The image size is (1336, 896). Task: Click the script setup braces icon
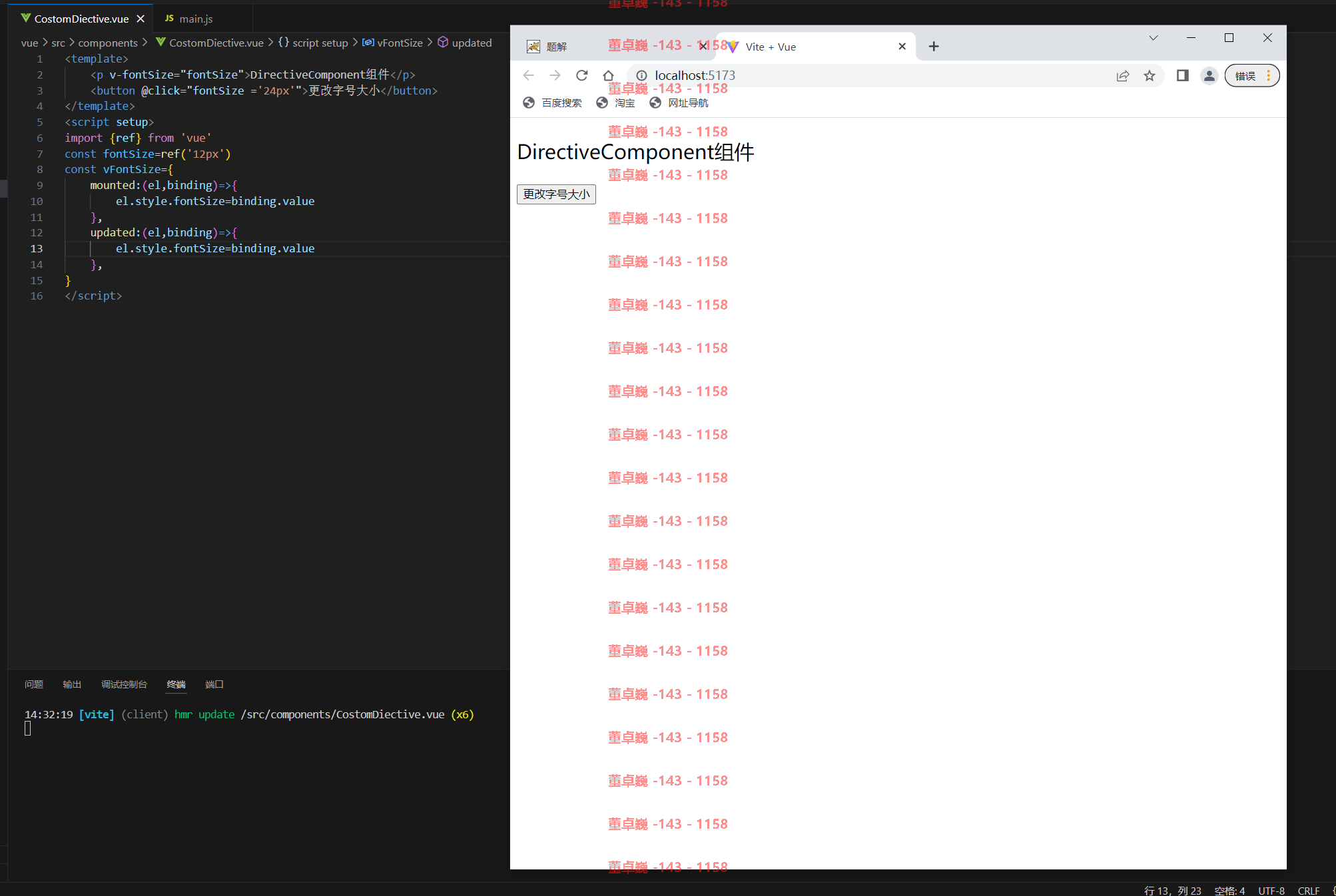[283, 42]
